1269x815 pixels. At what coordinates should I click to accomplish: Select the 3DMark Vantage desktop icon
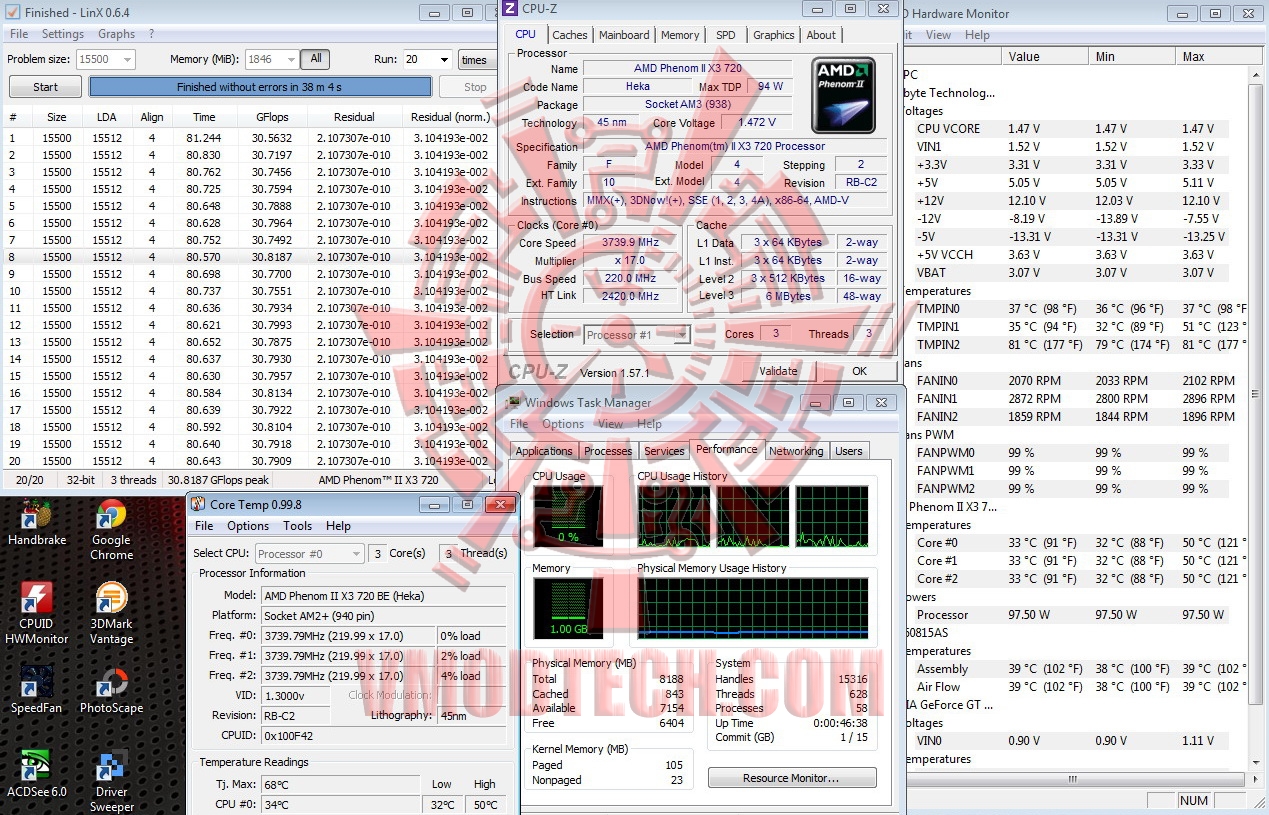[111, 614]
